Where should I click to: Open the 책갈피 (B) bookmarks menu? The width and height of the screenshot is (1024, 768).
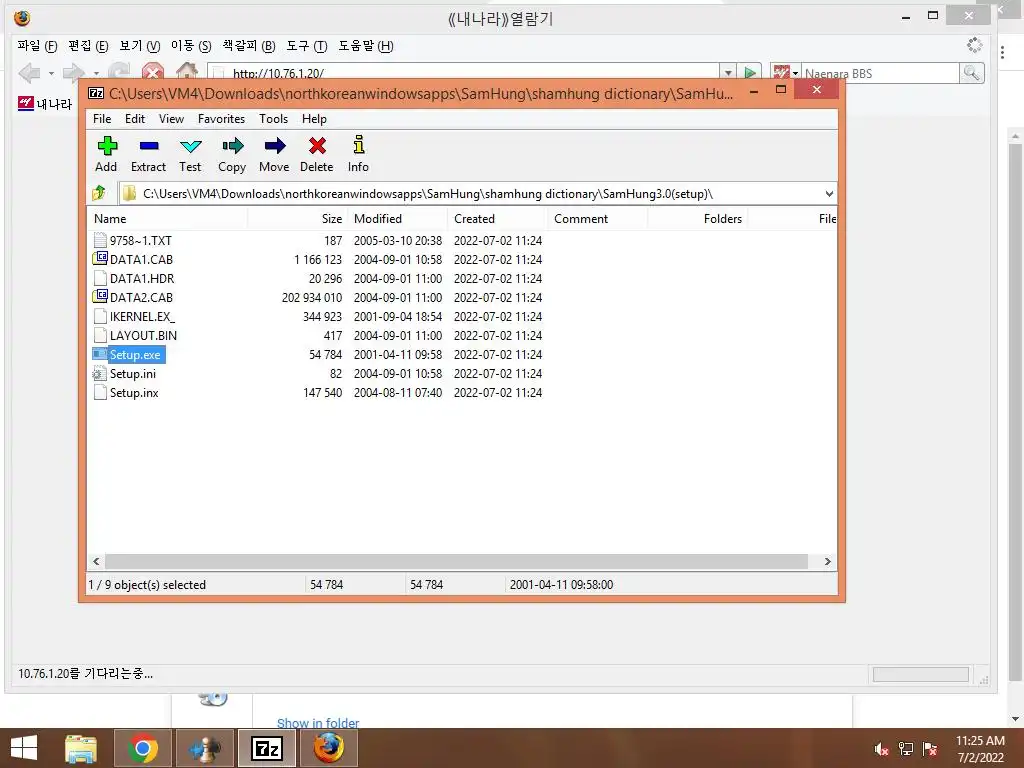tap(249, 46)
